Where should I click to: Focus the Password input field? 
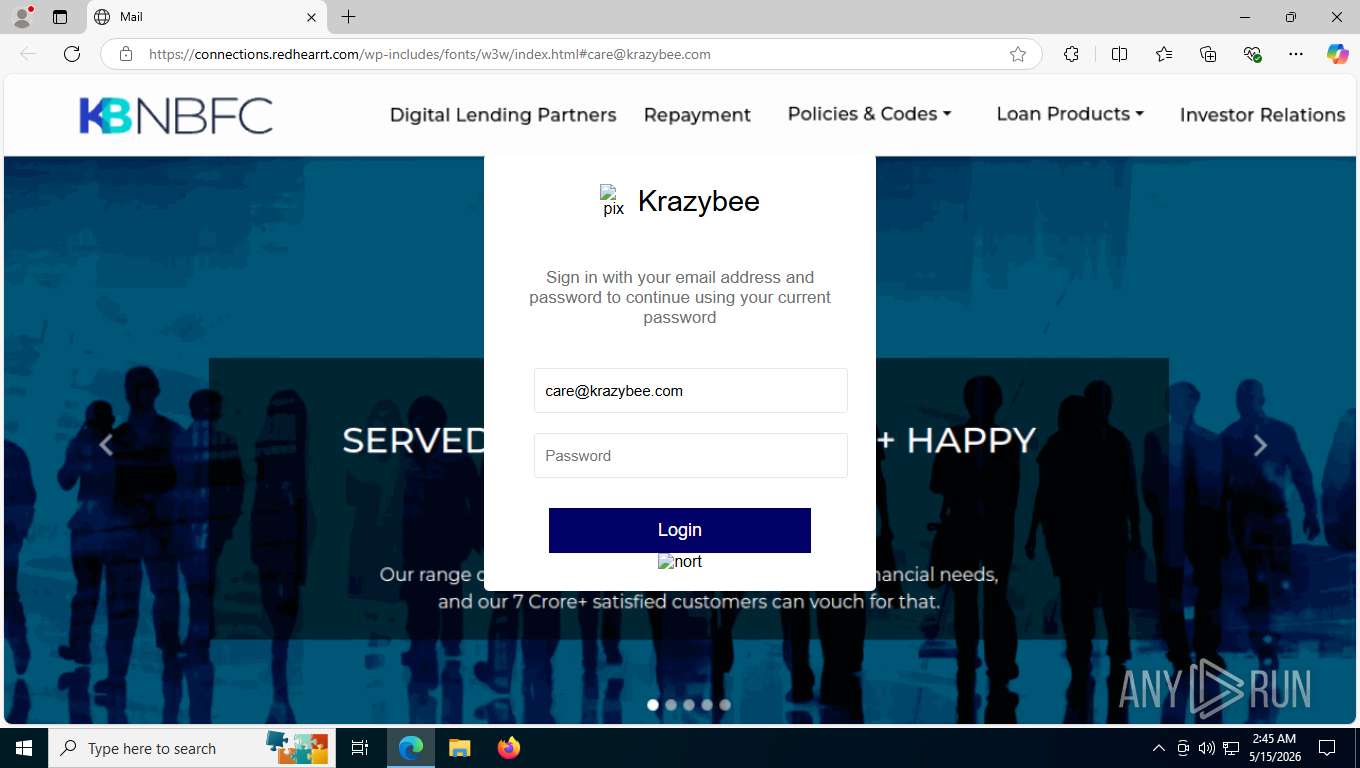coord(691,456)
